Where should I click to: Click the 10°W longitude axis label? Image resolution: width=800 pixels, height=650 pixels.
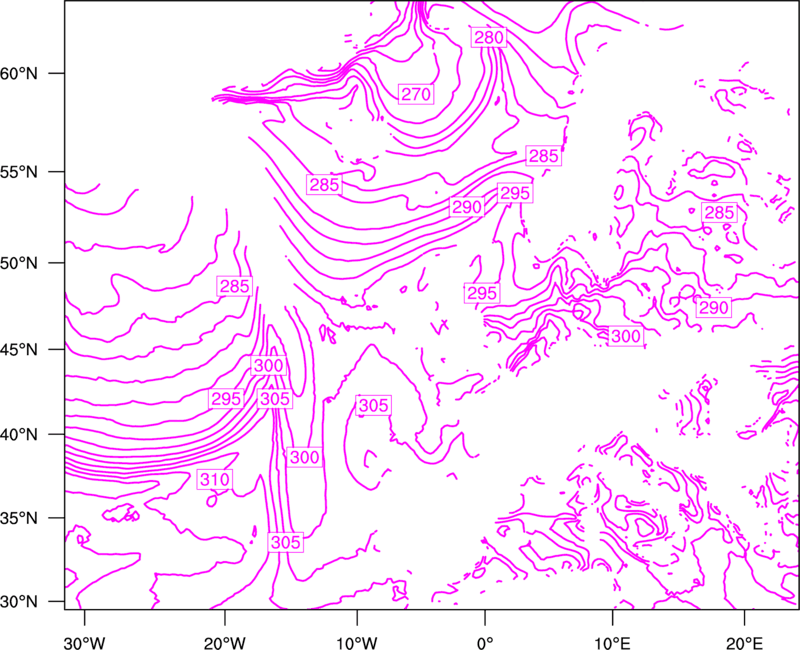pyautogui.click(x=357, y=643)
